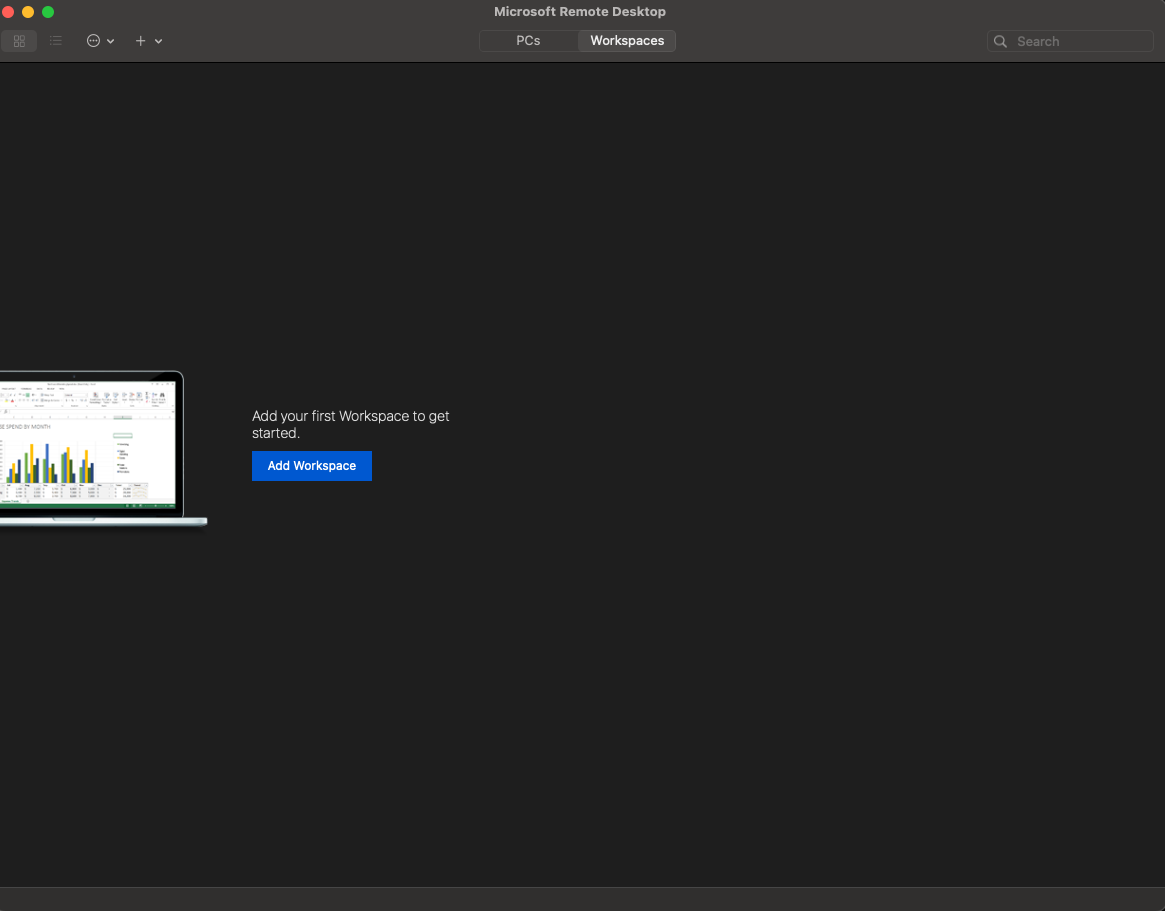Click the 'Add your first Workspace' text
Viewport: 1165px width, 911px height.
tap(350, 424)
